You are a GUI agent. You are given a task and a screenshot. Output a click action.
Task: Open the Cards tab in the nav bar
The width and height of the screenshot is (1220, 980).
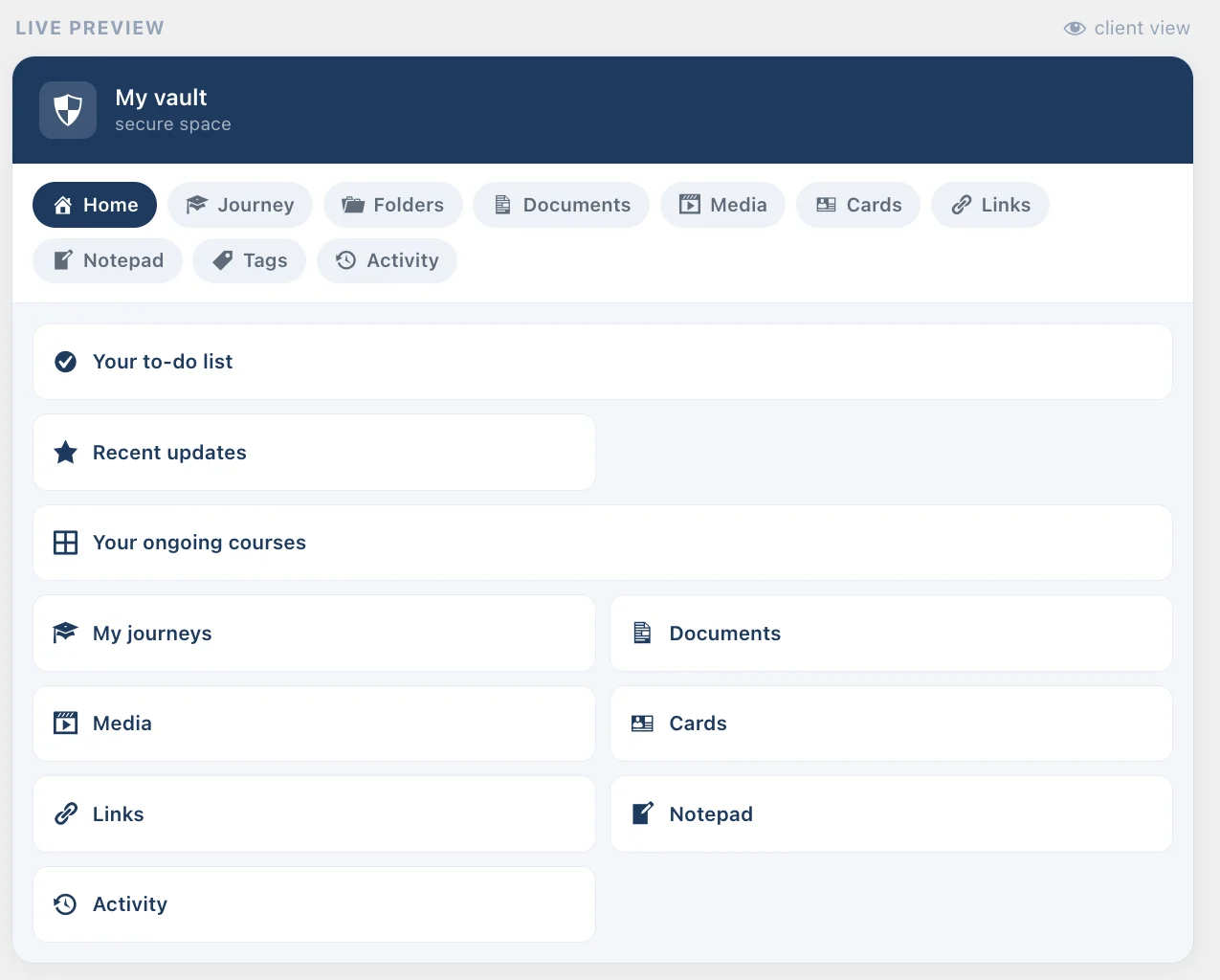click(858, 205)
